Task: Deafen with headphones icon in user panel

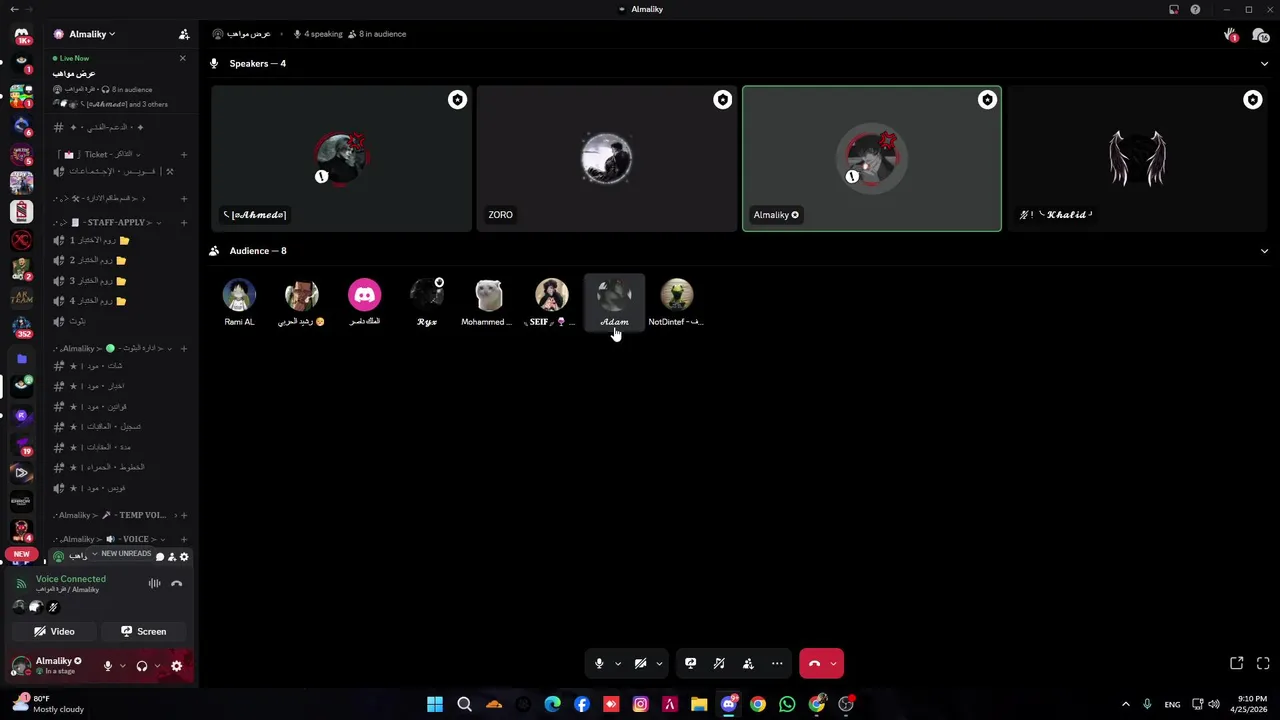Action: pyautogui.click(x=142, y=666)
